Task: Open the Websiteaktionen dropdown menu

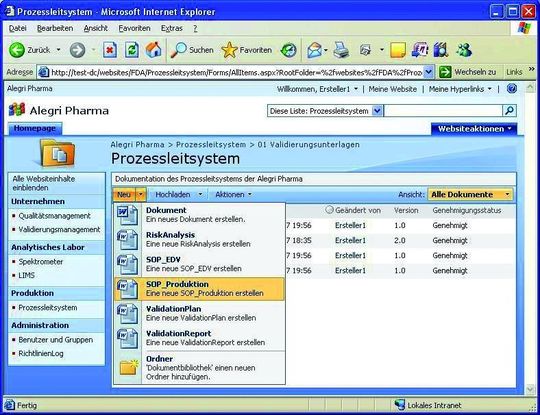Action: [474, 129]
